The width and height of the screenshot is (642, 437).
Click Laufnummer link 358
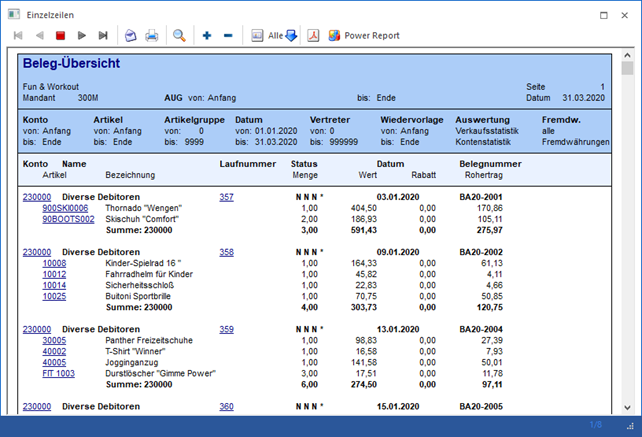tap(227, 253)
